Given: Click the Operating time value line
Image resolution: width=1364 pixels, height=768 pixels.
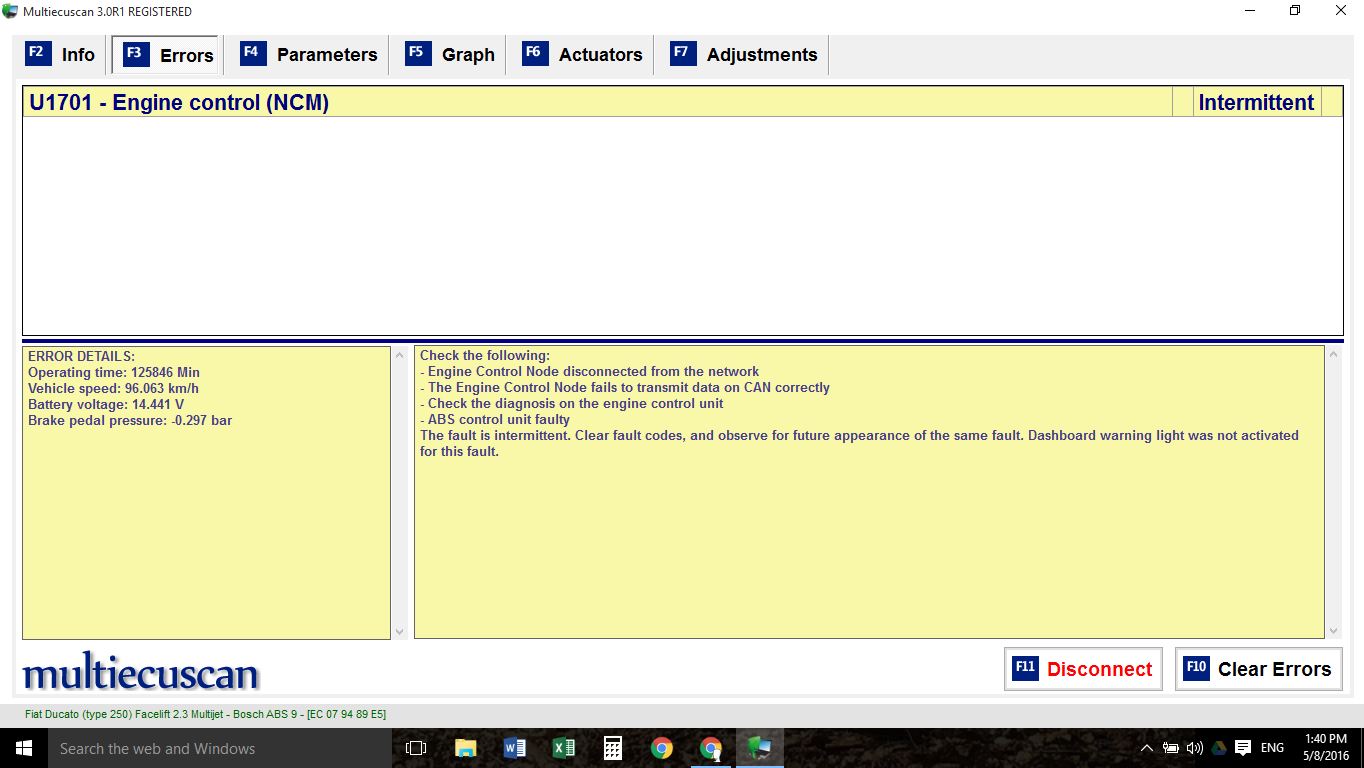Looking at the screenshot, I should 114,372.
